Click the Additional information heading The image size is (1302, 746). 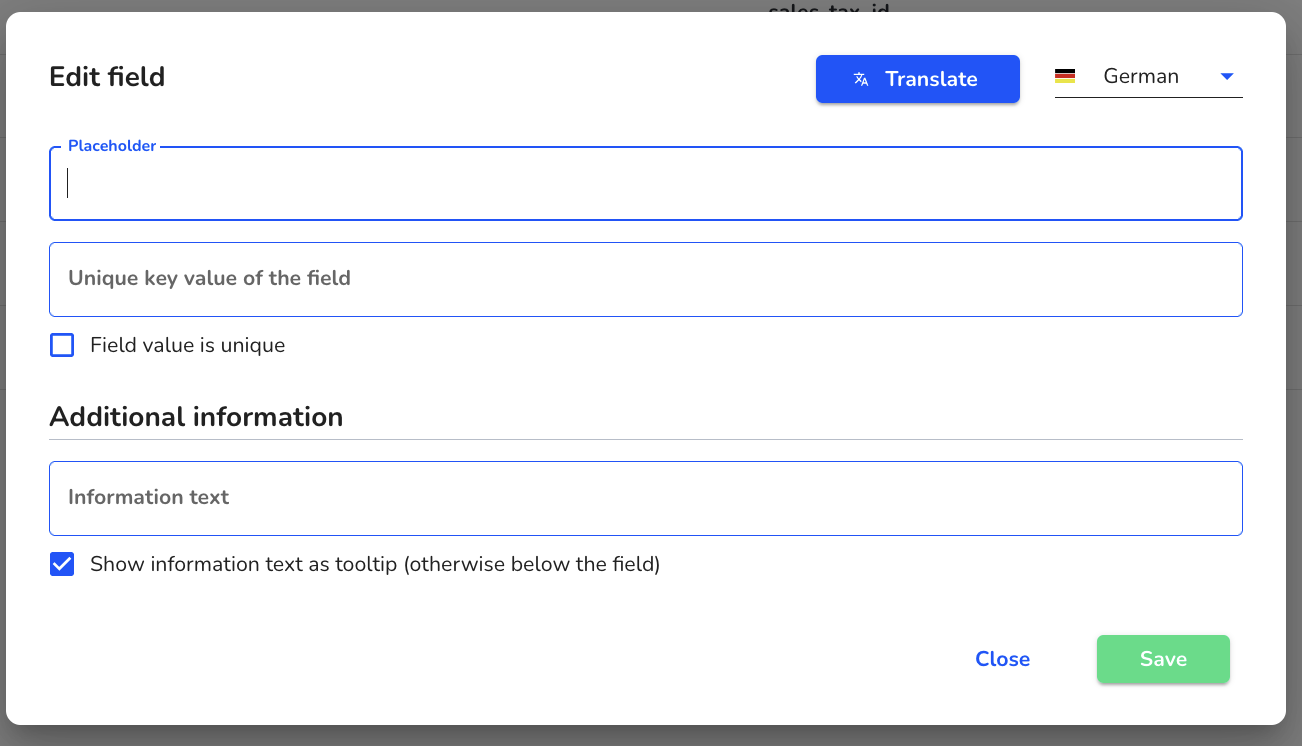click(196, 417)
